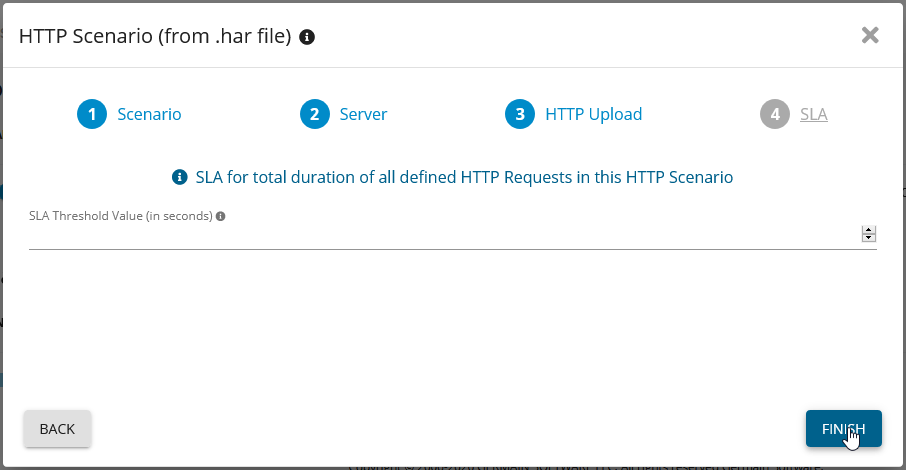906x470 pixels.
Task: Click the step 1 circle icon
Action: click(x=92, y=114)
